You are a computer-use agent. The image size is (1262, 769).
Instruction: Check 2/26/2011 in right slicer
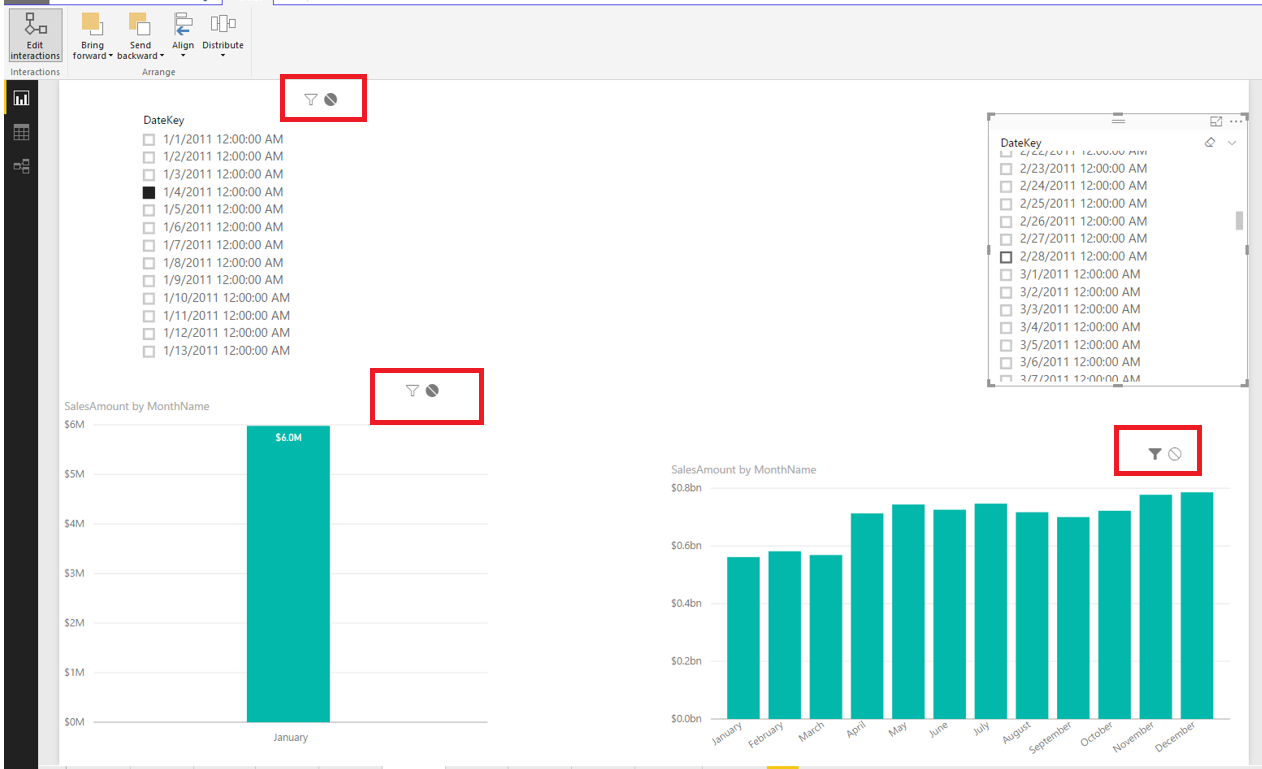click(1006, 222)
